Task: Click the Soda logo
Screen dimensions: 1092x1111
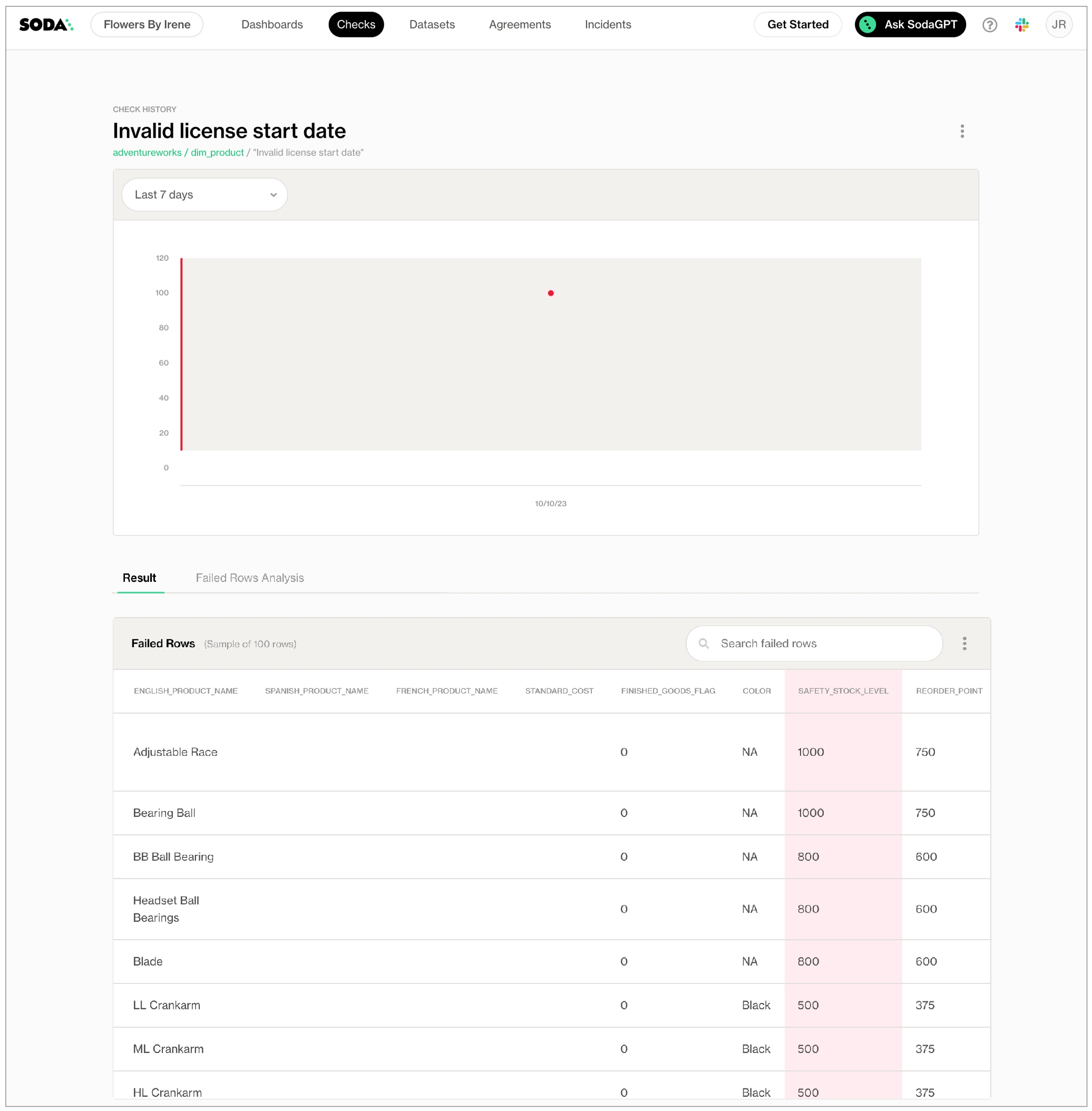Action: pyautogui.click(x=46, y=25)
